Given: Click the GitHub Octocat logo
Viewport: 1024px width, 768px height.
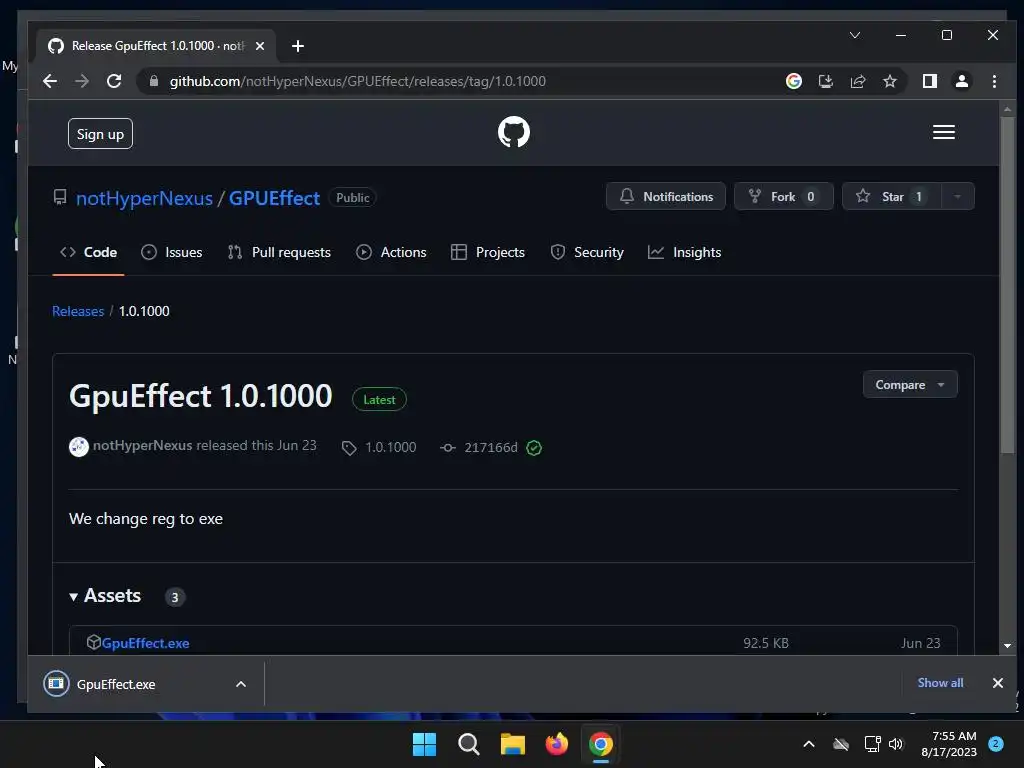Looking at the screenshot, I should [513, 133].
